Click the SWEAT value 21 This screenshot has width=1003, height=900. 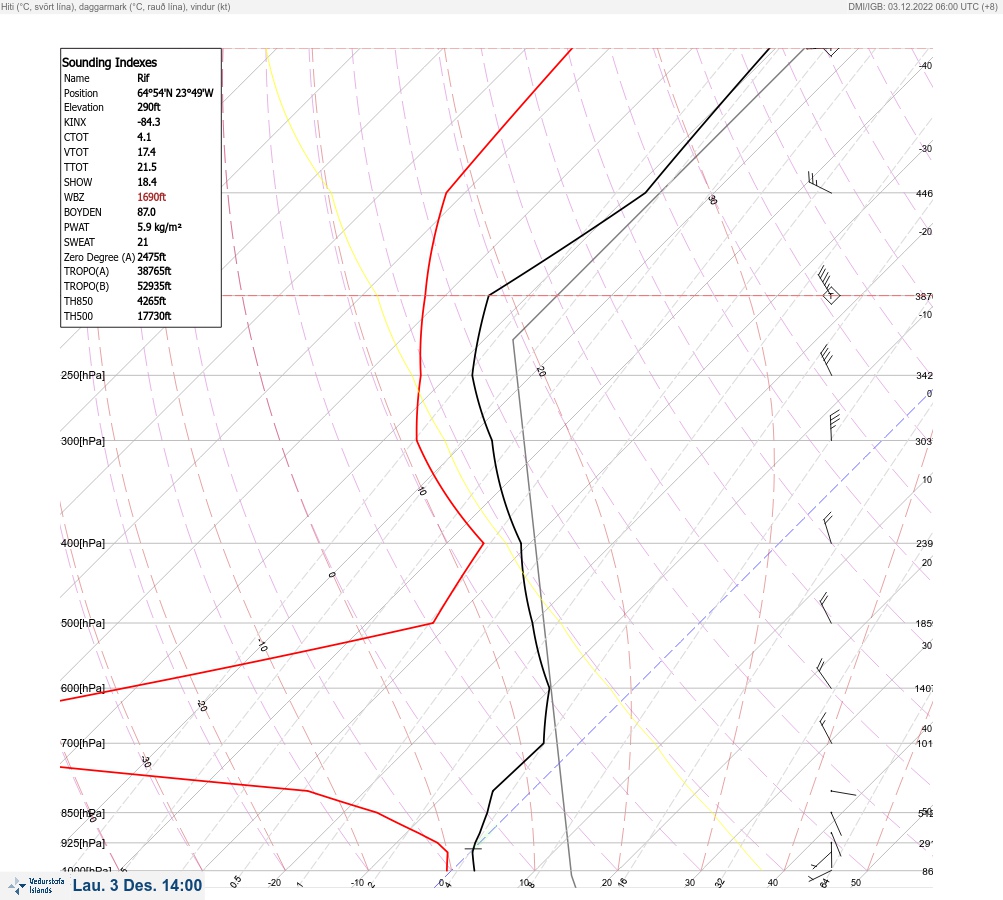(x=143, y=242)
